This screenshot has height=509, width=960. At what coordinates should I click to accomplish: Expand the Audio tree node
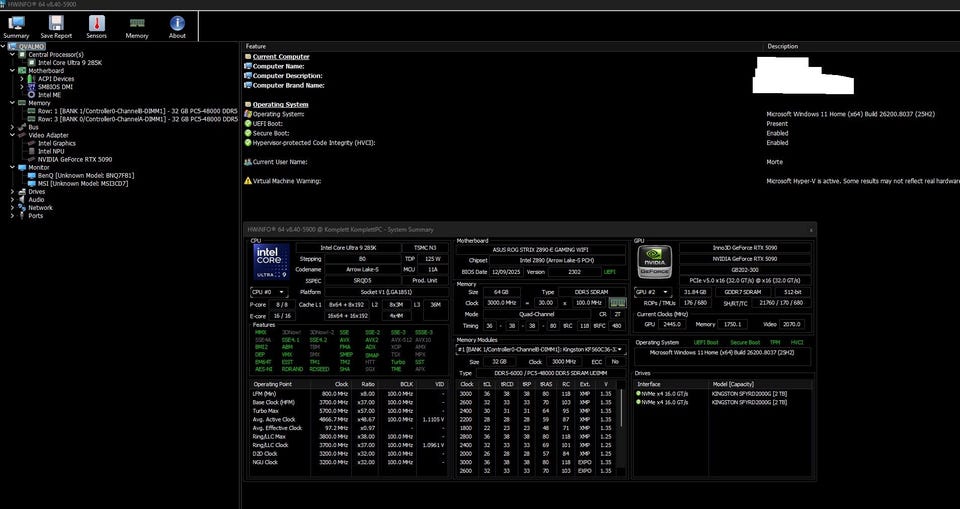click(13, 199)
